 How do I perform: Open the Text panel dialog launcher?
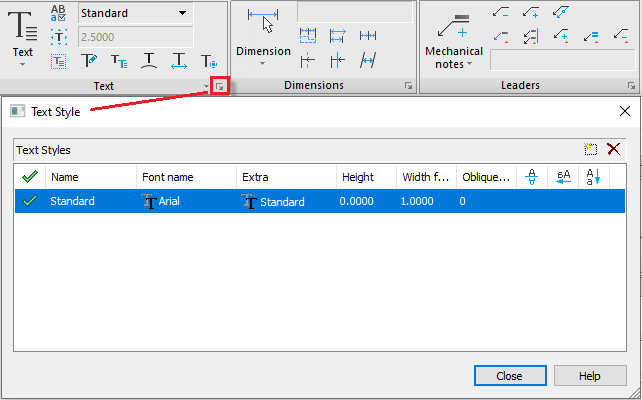pyautogui.click(x=220, y=86)
